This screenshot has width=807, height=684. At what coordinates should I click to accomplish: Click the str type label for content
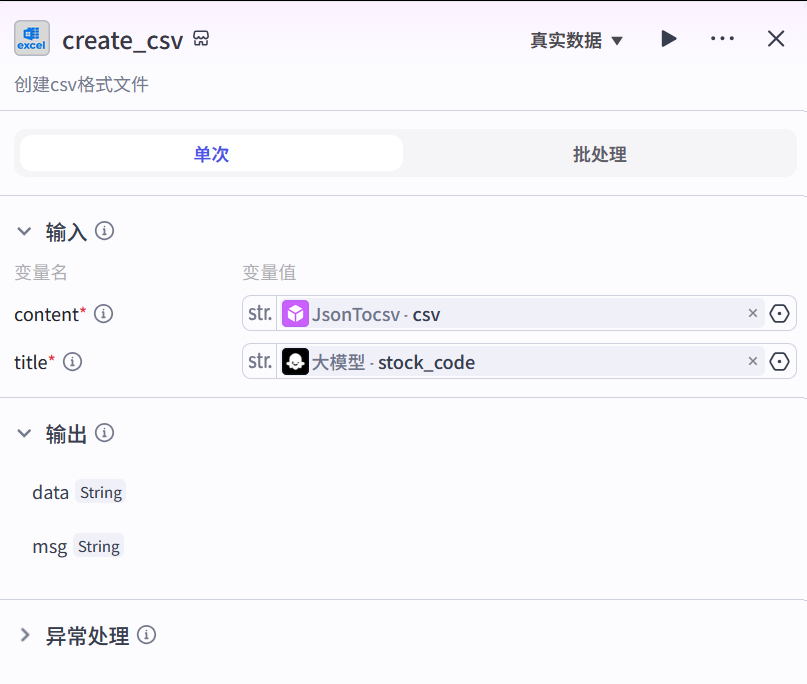click(260, 313)
